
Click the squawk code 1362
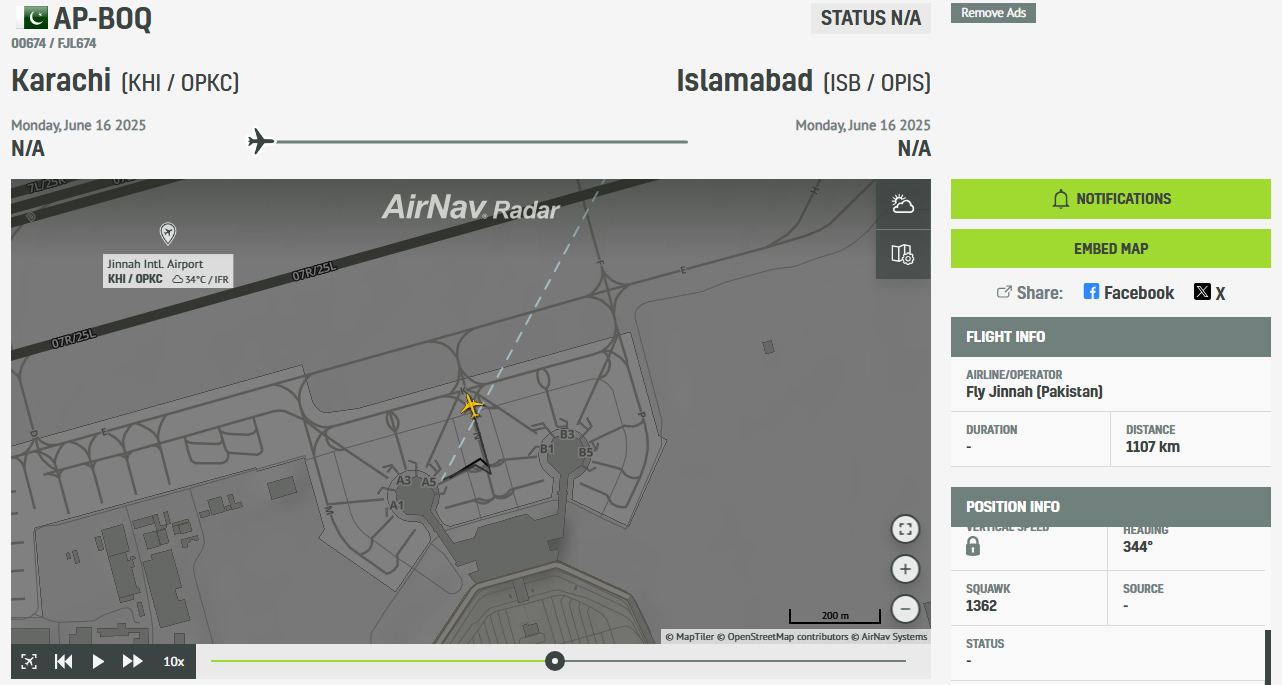[x=981, y=606]
